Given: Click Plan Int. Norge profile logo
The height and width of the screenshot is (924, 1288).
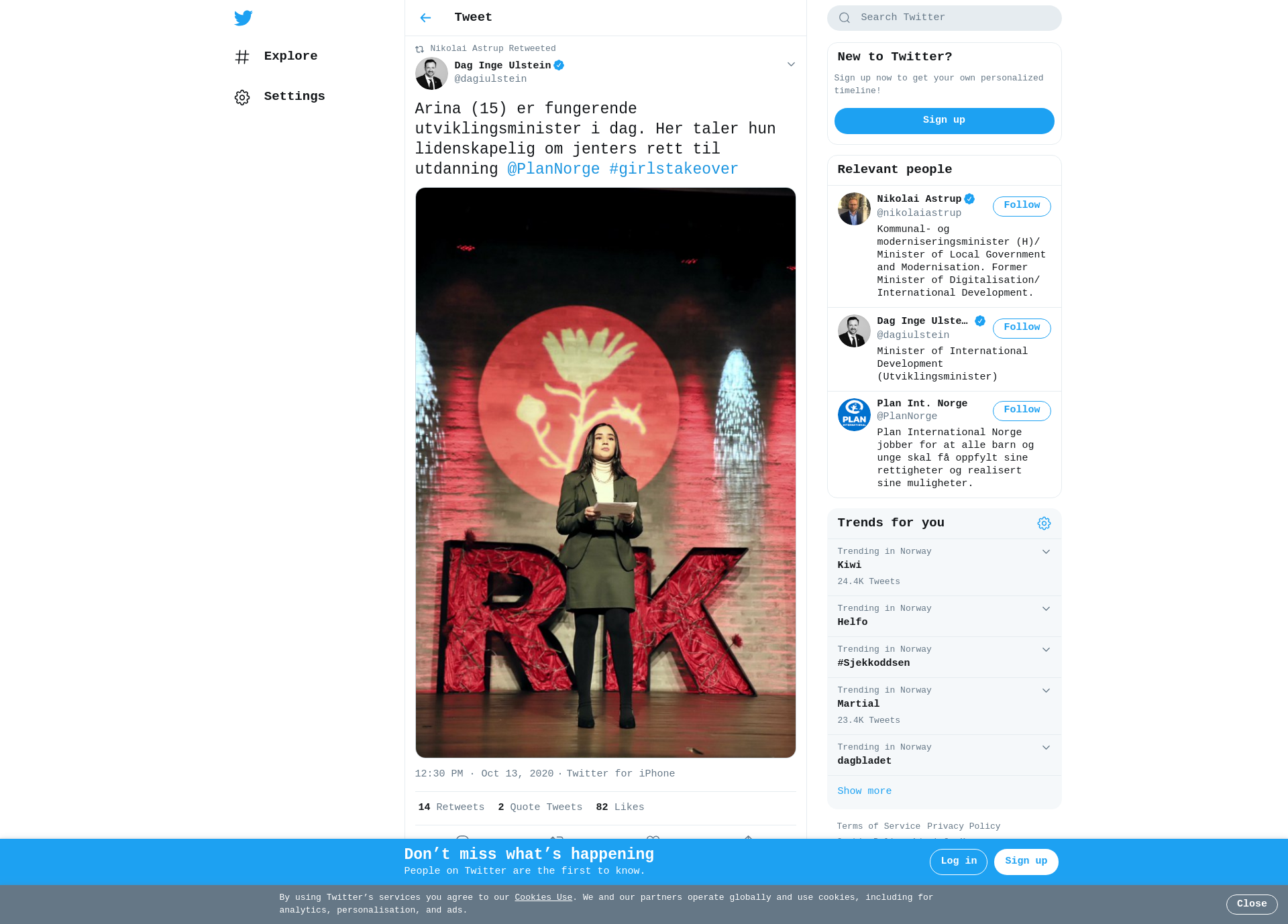Looking at the screenshot, I should 854,414.
